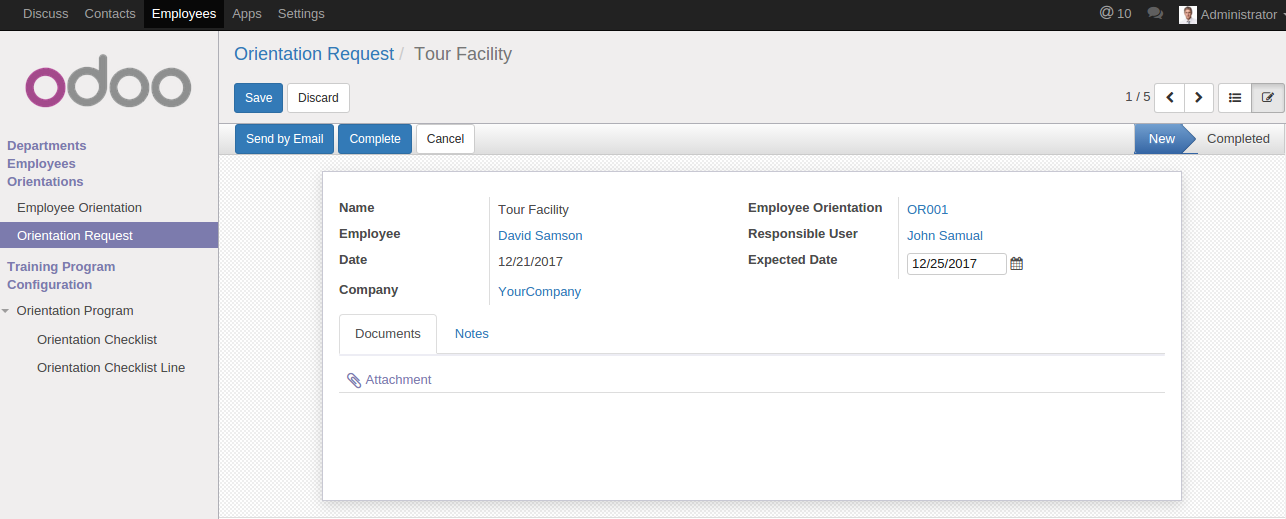Screen dimensions: 1286x519
Task: Switch to form view
Action: [x=1268, y=98]
